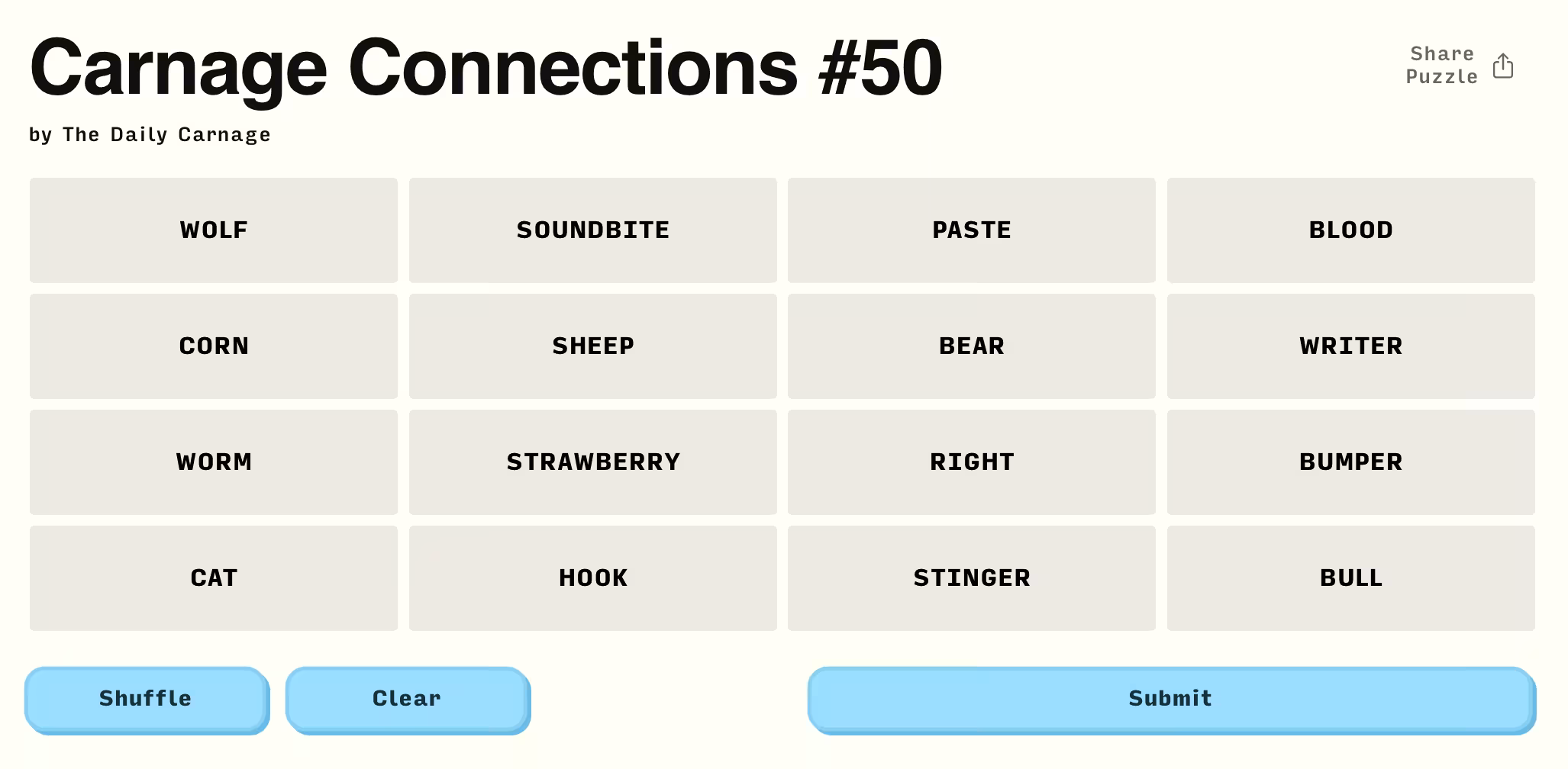Screen dimensions: 1568x769
Task: Select the BUMPER tile
Action: point(1350,462)
